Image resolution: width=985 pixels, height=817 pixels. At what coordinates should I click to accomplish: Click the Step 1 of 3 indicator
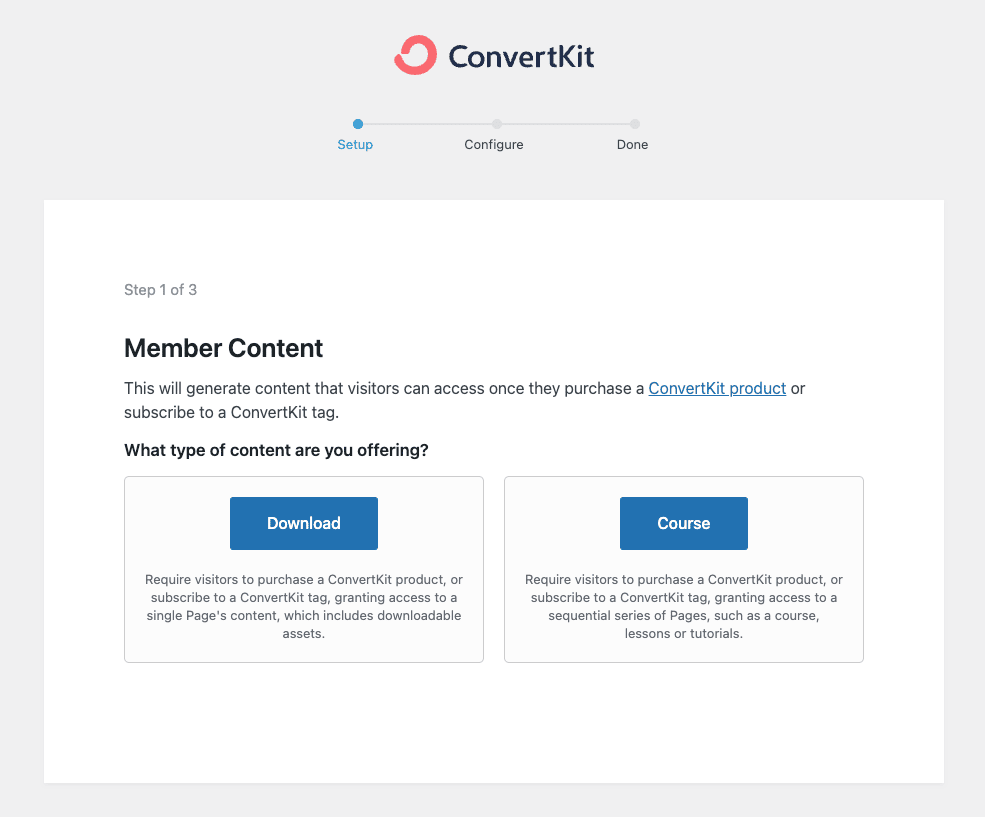click(x=160, y=289)
